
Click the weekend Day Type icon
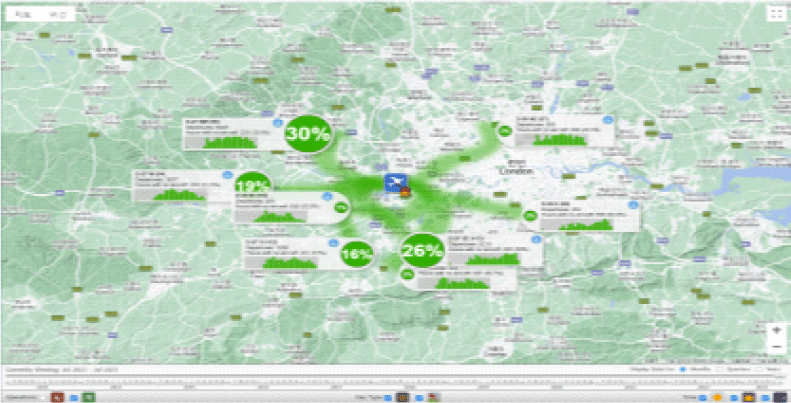[x=434, y=397]
